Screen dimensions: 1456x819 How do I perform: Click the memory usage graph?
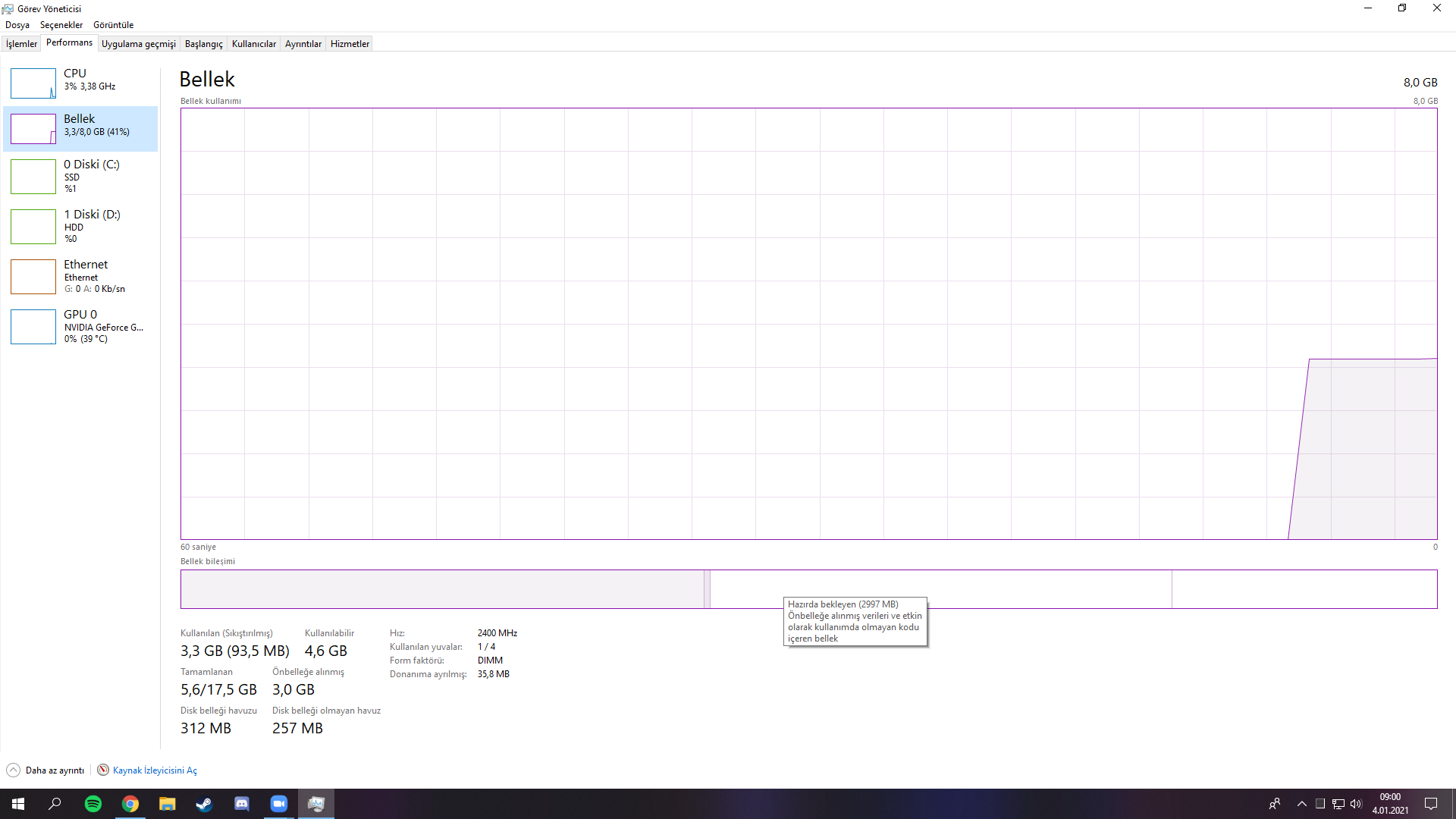808,324
